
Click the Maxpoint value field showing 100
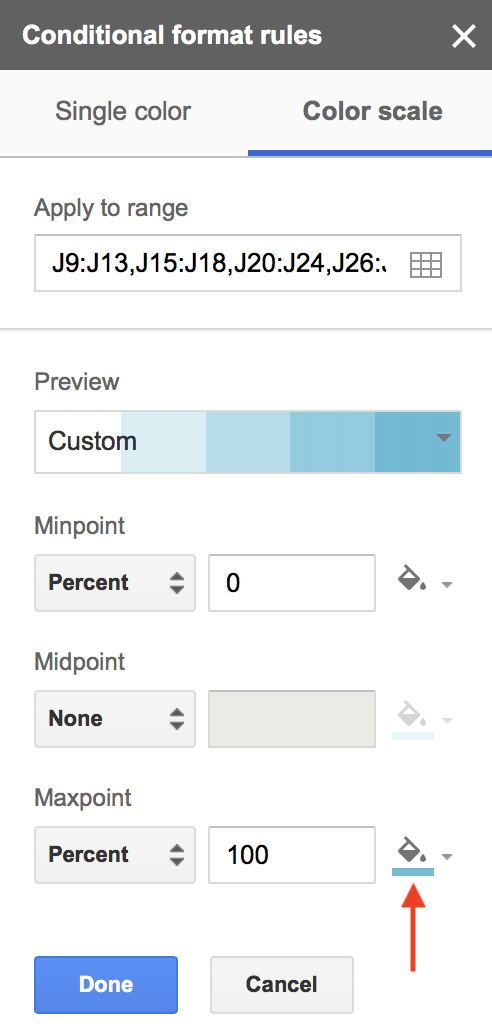292,855
